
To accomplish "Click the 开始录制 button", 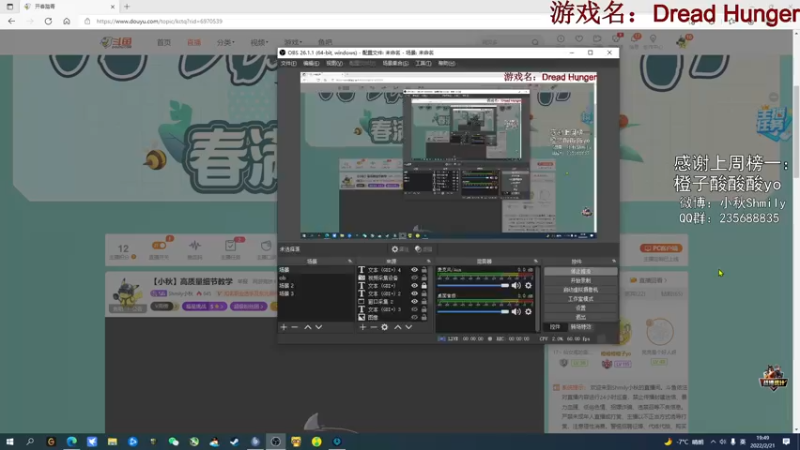I will point(581,281).
